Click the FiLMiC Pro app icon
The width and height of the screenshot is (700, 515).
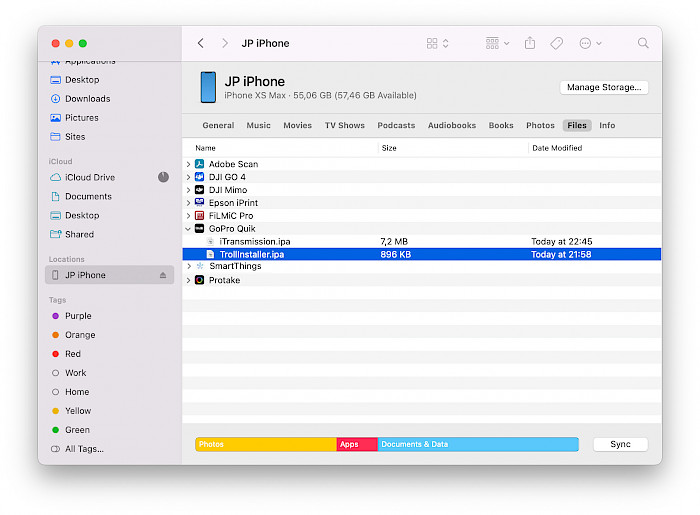(x=200, y=216)
